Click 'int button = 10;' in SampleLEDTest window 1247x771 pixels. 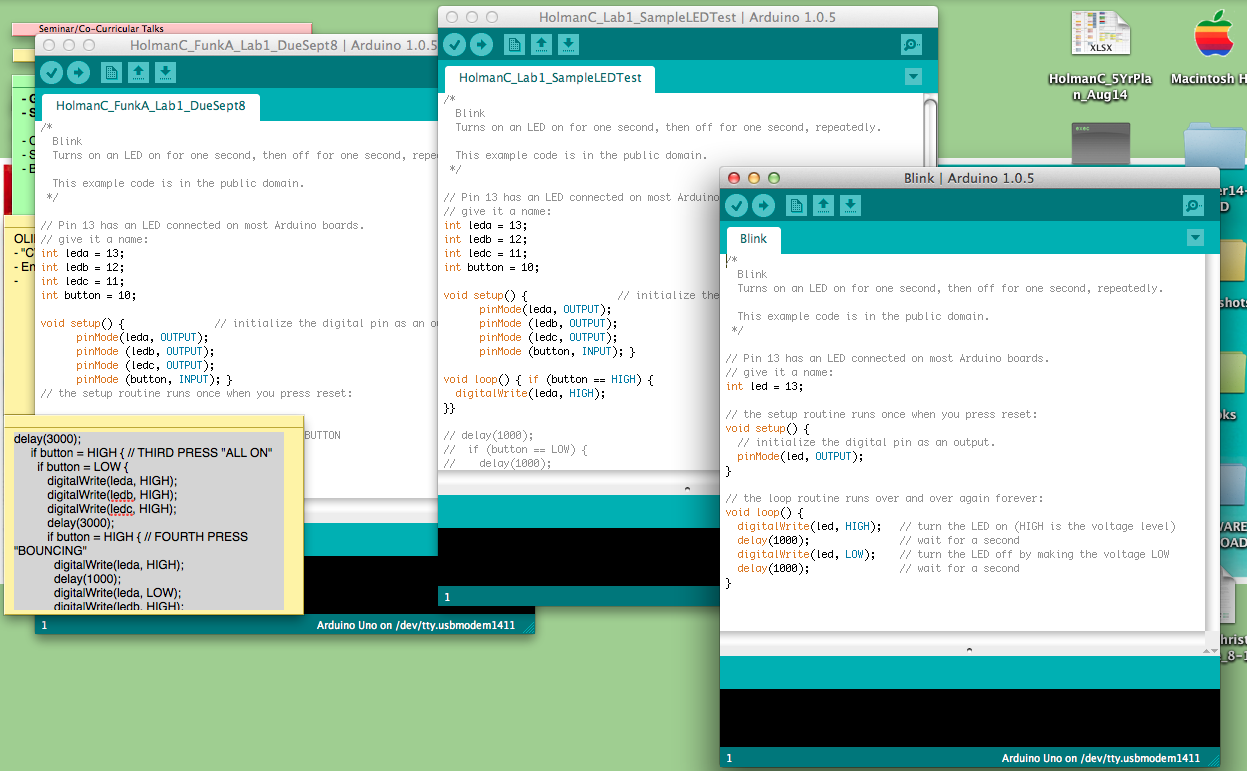click(491, 267)
